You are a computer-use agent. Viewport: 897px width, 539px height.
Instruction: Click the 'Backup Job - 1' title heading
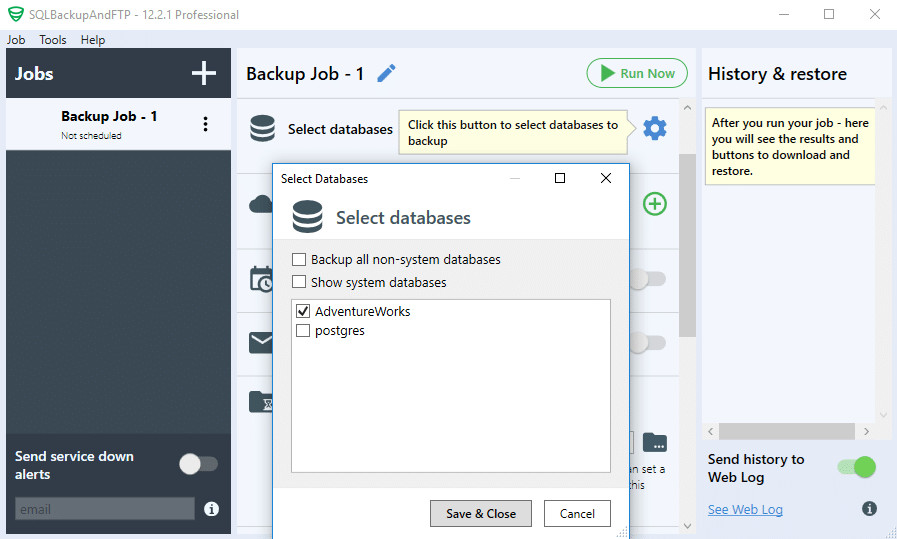pos(305,74)
